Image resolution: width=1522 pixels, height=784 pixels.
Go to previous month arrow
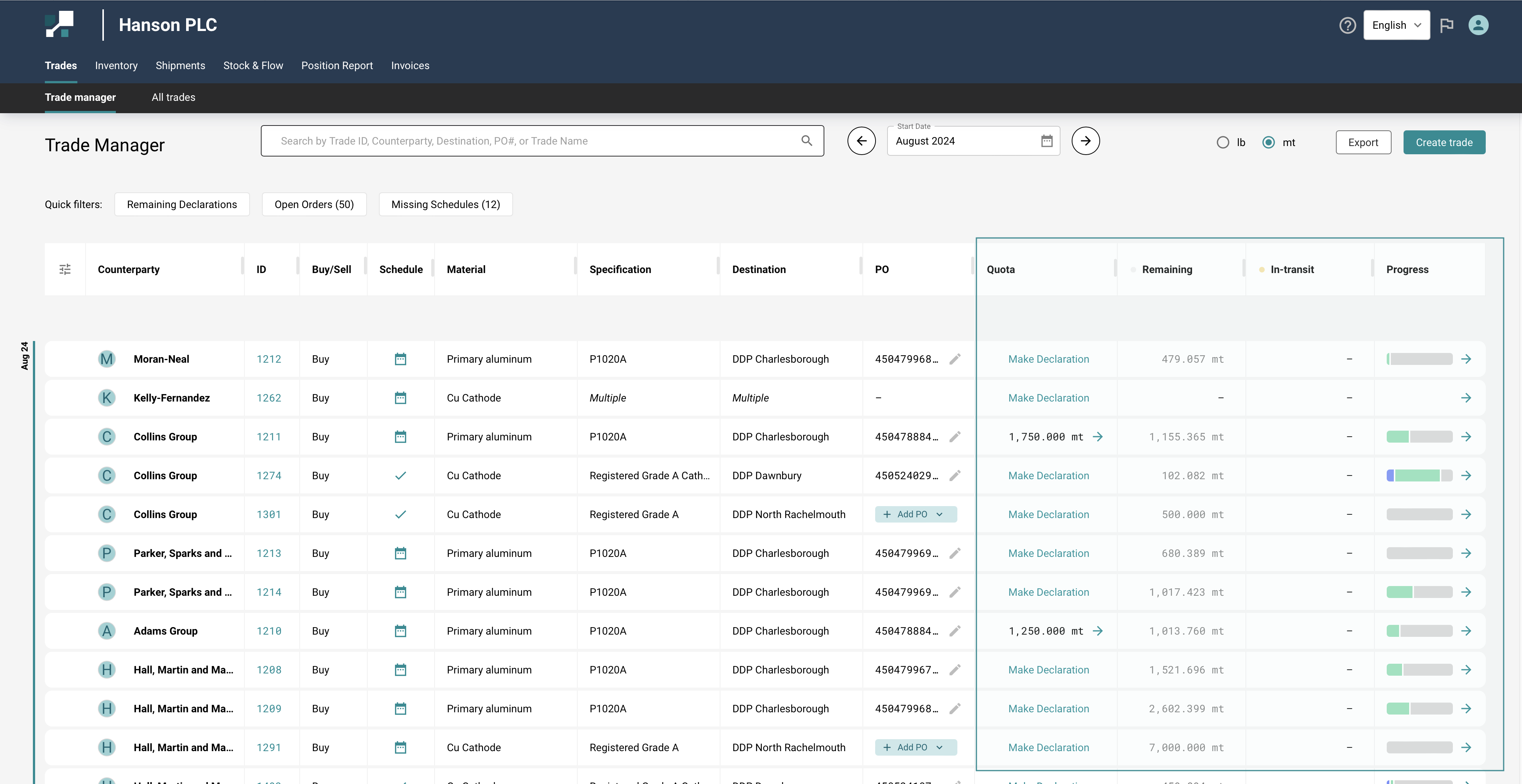tap(861, 141)
